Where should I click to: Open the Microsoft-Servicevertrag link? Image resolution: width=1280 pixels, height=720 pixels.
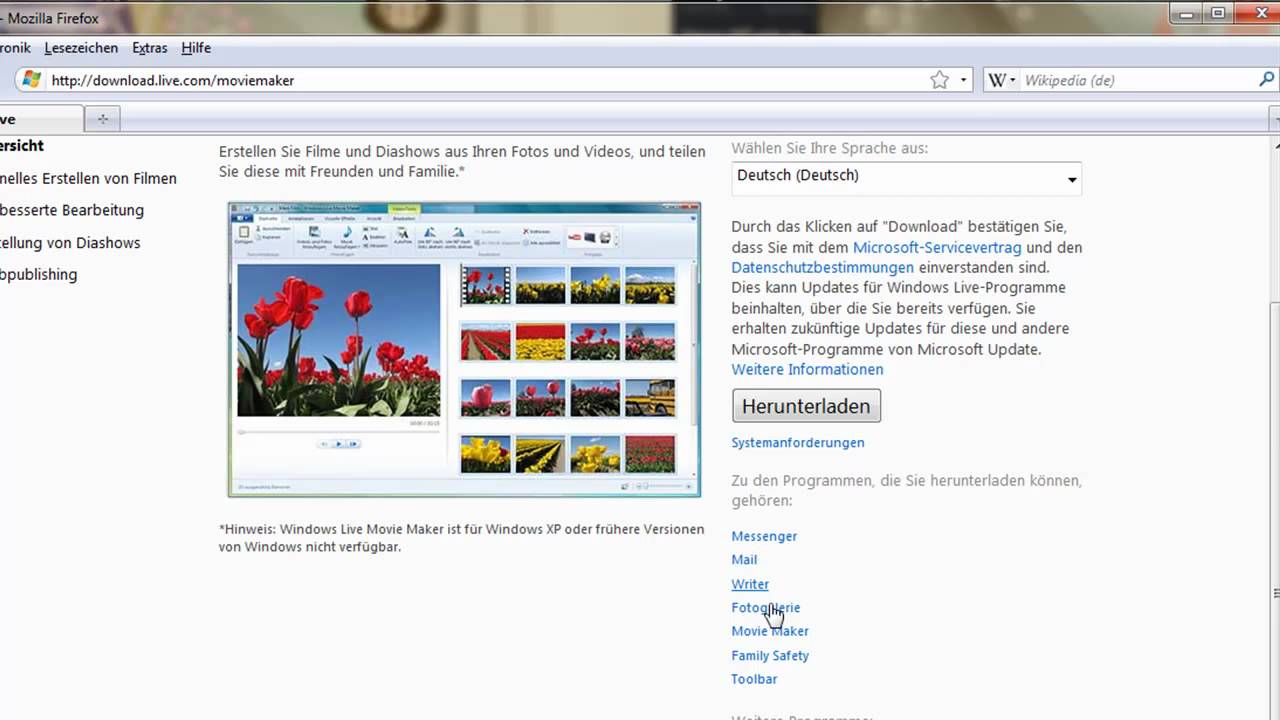click(937, 247)
